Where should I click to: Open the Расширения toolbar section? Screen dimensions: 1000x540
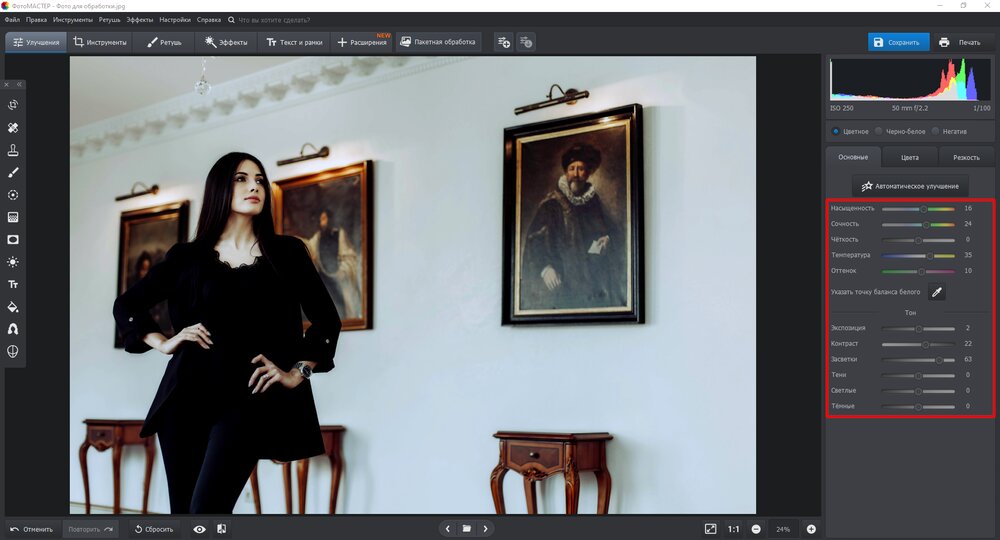[362, 42]
